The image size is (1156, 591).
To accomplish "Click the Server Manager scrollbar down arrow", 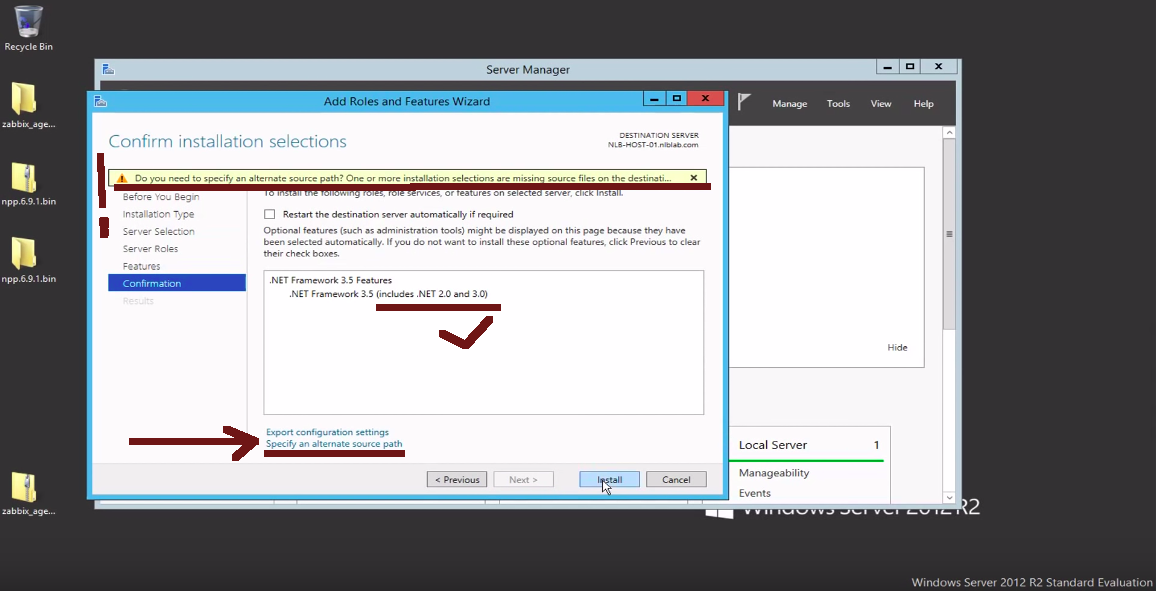I will click(x=950, y=497).
